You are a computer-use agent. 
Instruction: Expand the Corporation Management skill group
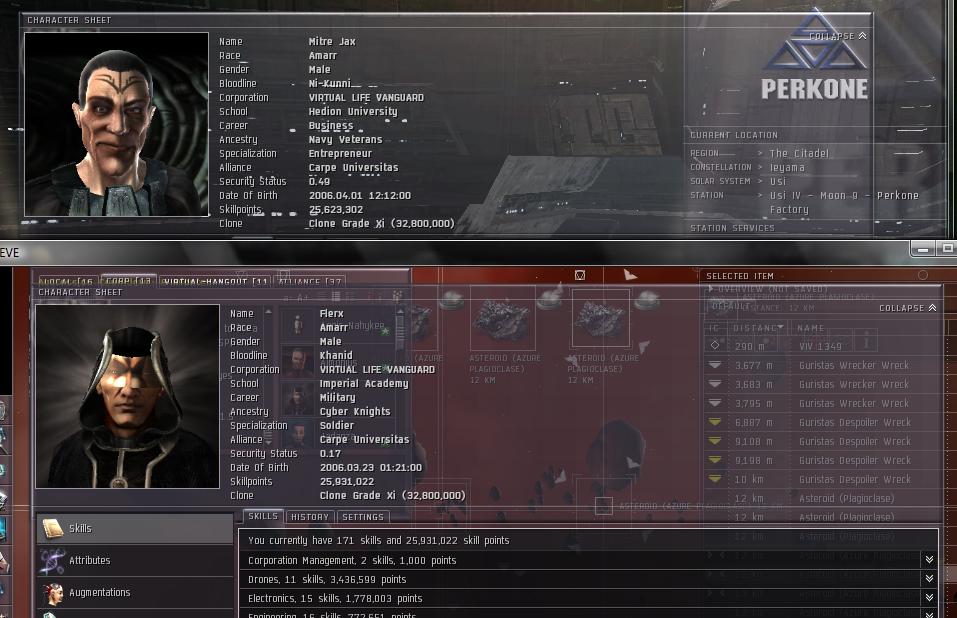pyautogui.click(x=929, y=559)
